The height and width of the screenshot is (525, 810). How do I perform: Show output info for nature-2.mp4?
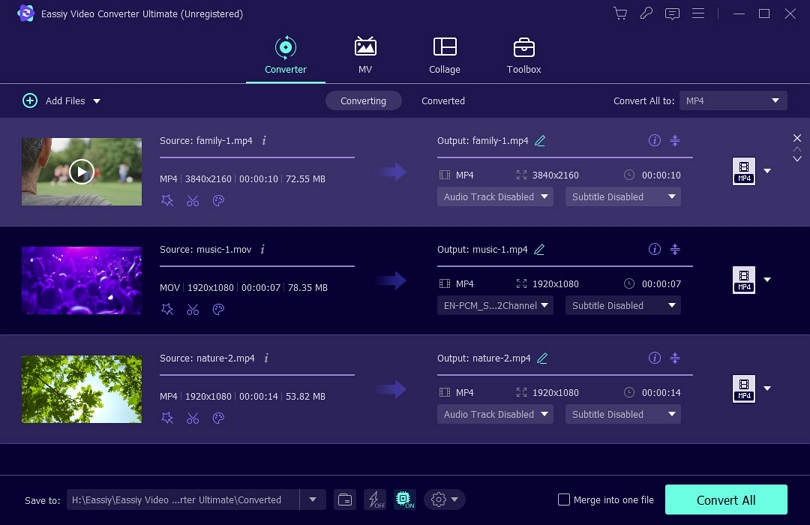point(654,358)
